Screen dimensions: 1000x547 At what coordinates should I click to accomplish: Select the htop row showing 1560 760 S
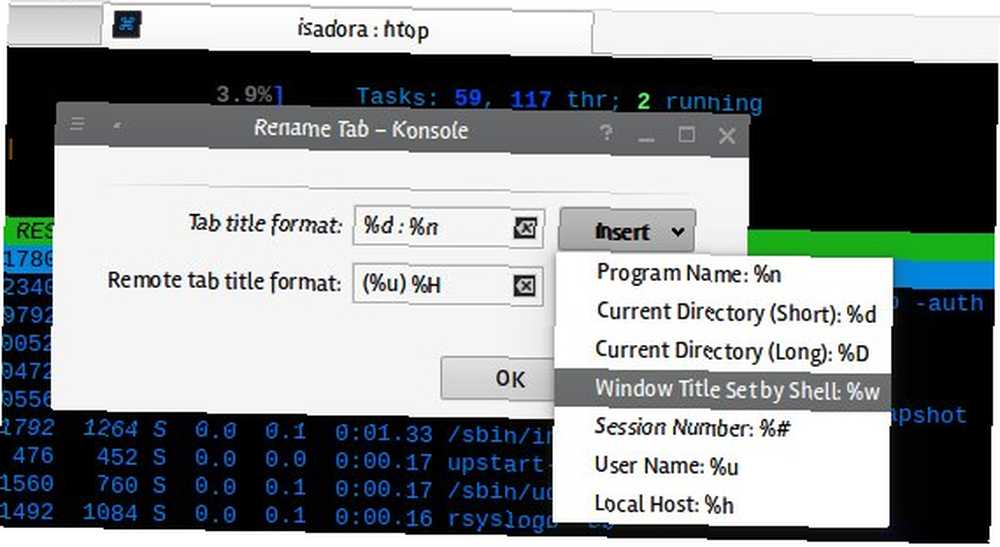pos(278,487)
